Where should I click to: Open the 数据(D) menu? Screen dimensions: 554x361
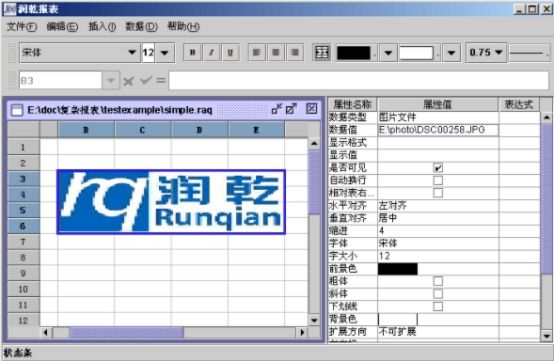click(141, 26)
